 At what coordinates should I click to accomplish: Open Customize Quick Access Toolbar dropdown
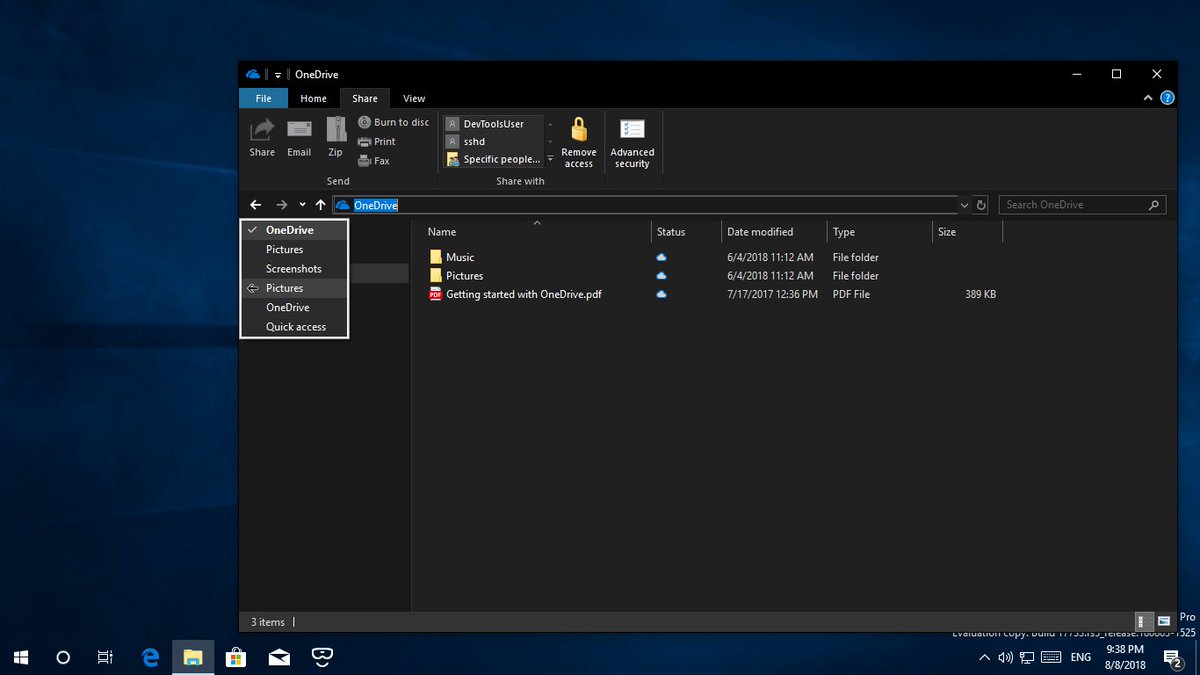pos(277,75)
